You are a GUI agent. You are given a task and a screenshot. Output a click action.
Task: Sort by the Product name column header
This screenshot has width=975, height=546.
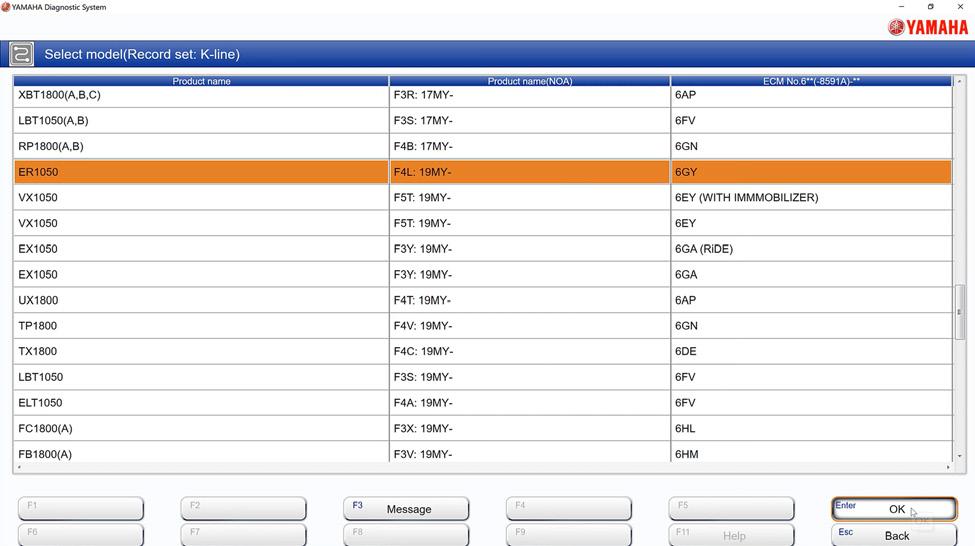201,81
